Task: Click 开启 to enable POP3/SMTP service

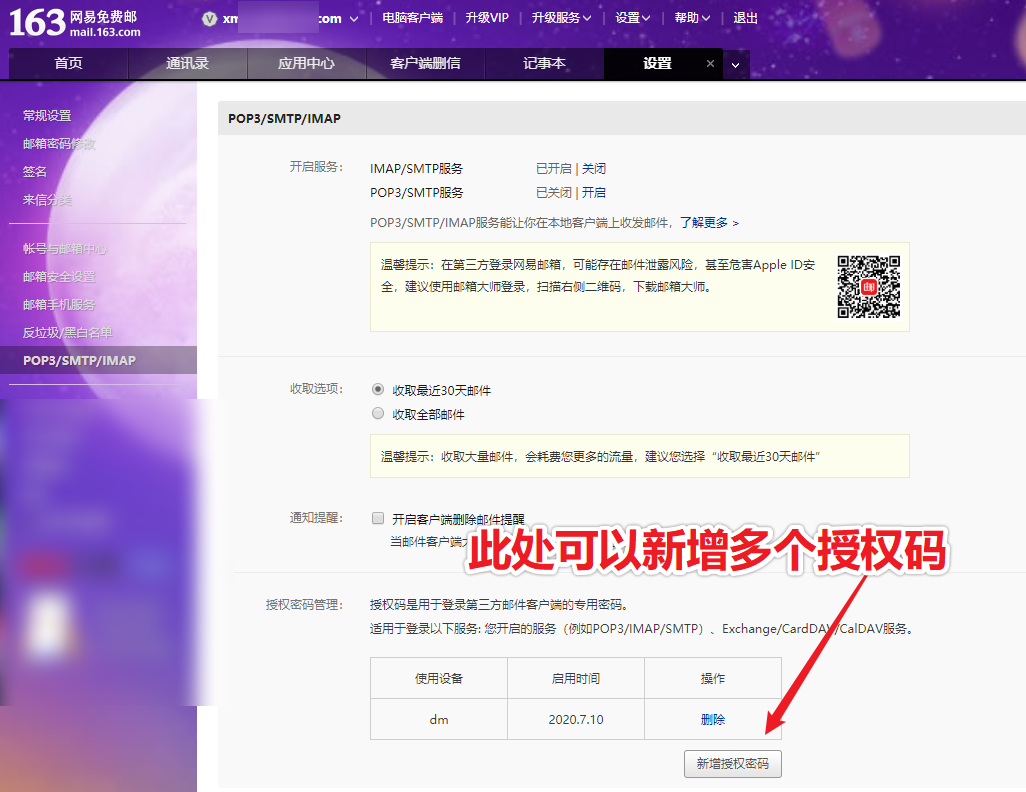Action: [594, 192]
